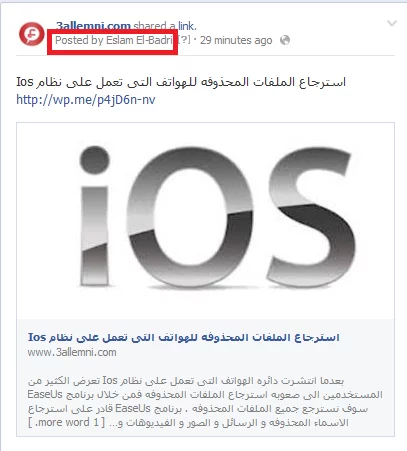Click the [?] help marker beside poster name

click(184, 40)
